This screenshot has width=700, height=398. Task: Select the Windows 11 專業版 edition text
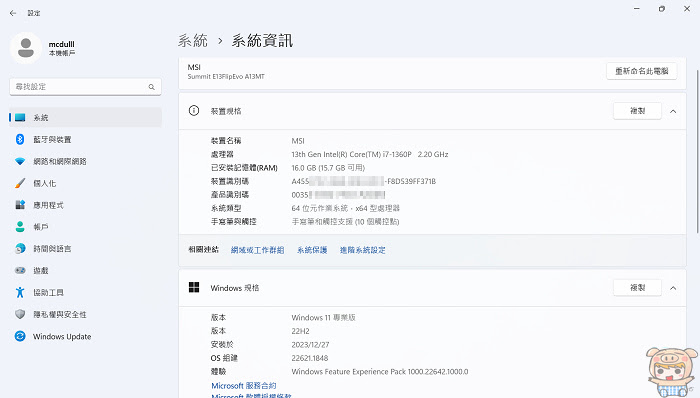tap(323, 318)
